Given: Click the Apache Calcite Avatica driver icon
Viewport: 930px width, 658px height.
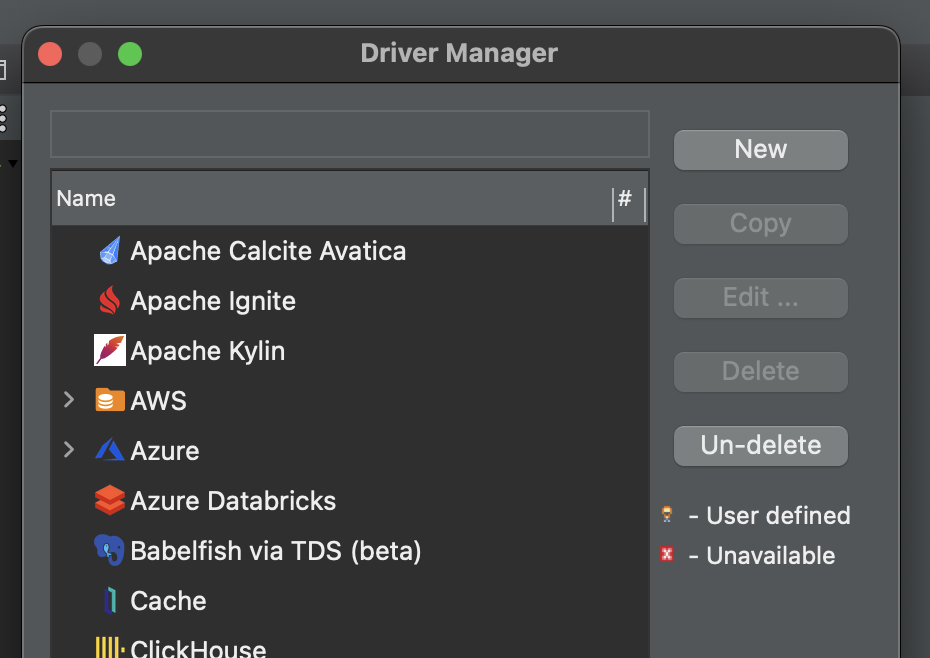Looking at the screenshot, I should click(110, 251).
